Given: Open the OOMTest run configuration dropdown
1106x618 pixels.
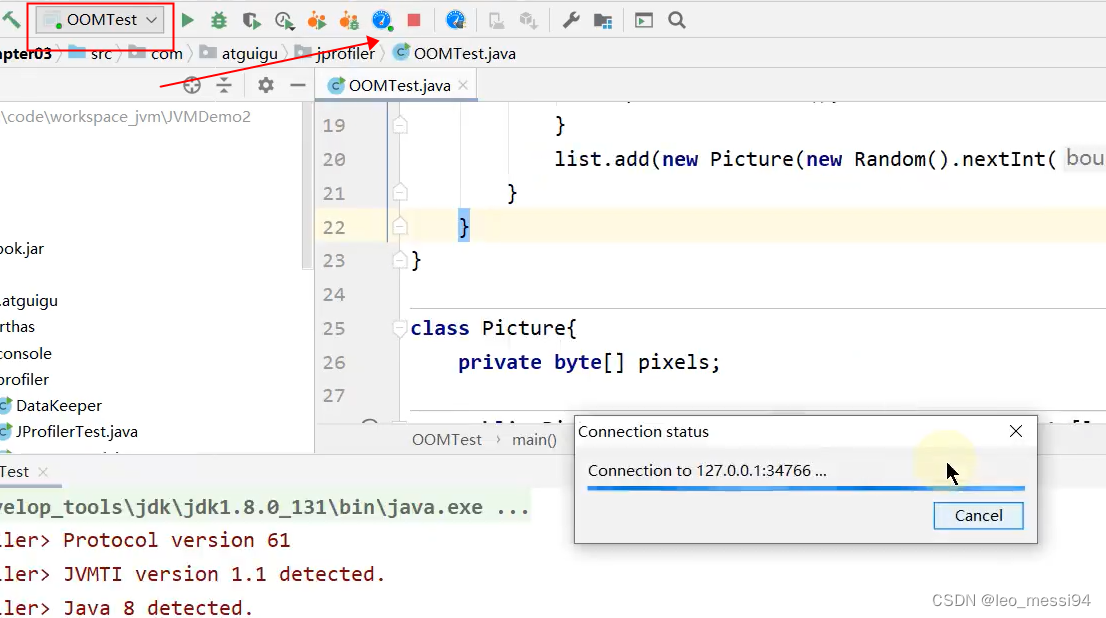Looking at the screenshot, I should point(100,20).
